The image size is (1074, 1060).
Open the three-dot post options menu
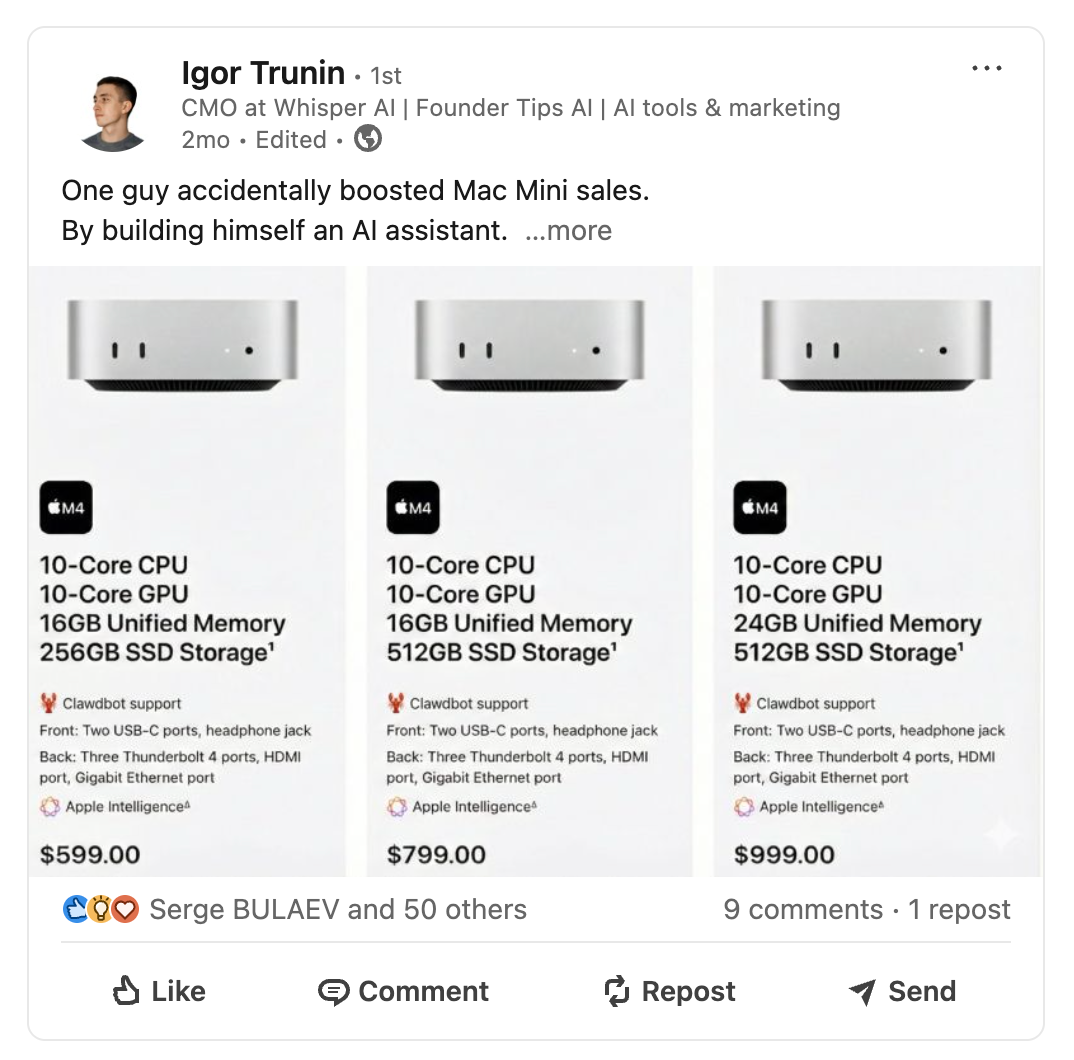point(987,68)
